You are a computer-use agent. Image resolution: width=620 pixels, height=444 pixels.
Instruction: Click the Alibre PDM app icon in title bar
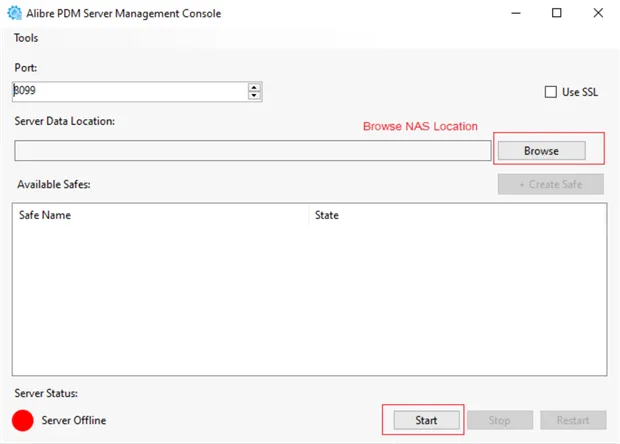point(15,13)
